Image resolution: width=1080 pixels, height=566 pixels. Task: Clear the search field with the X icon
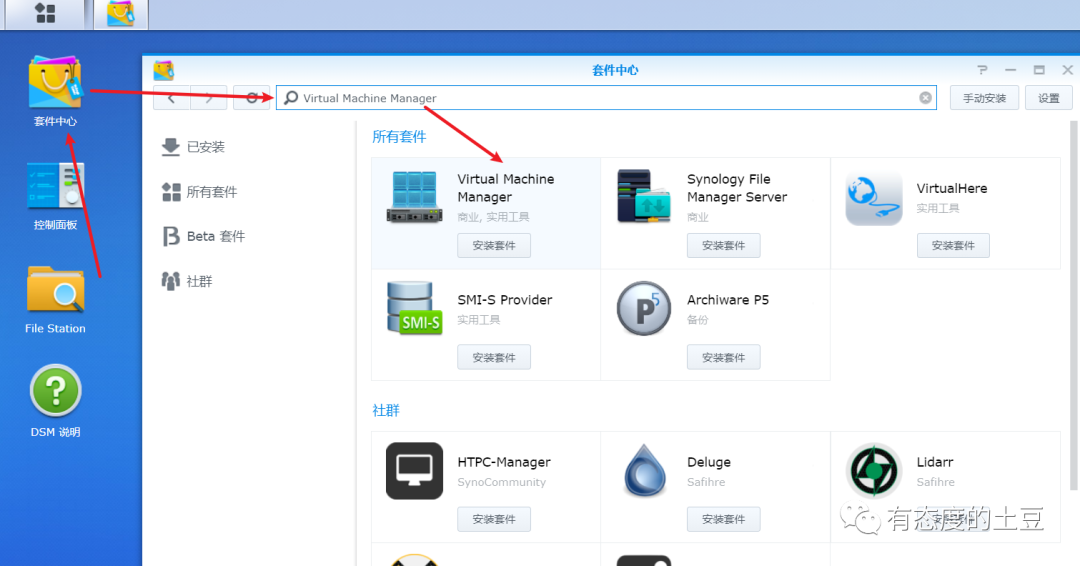(926, 98)
